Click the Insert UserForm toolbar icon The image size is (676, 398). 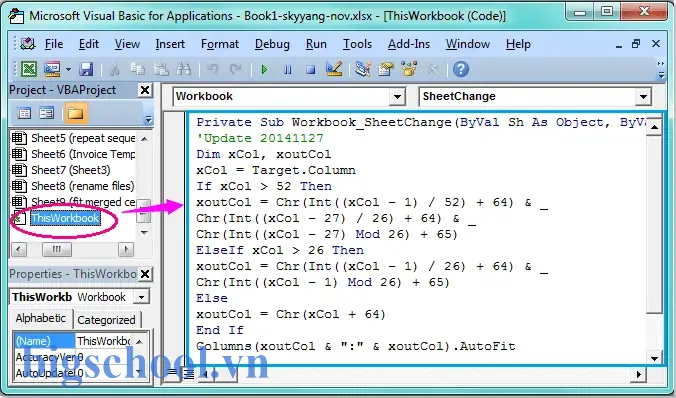52,69
